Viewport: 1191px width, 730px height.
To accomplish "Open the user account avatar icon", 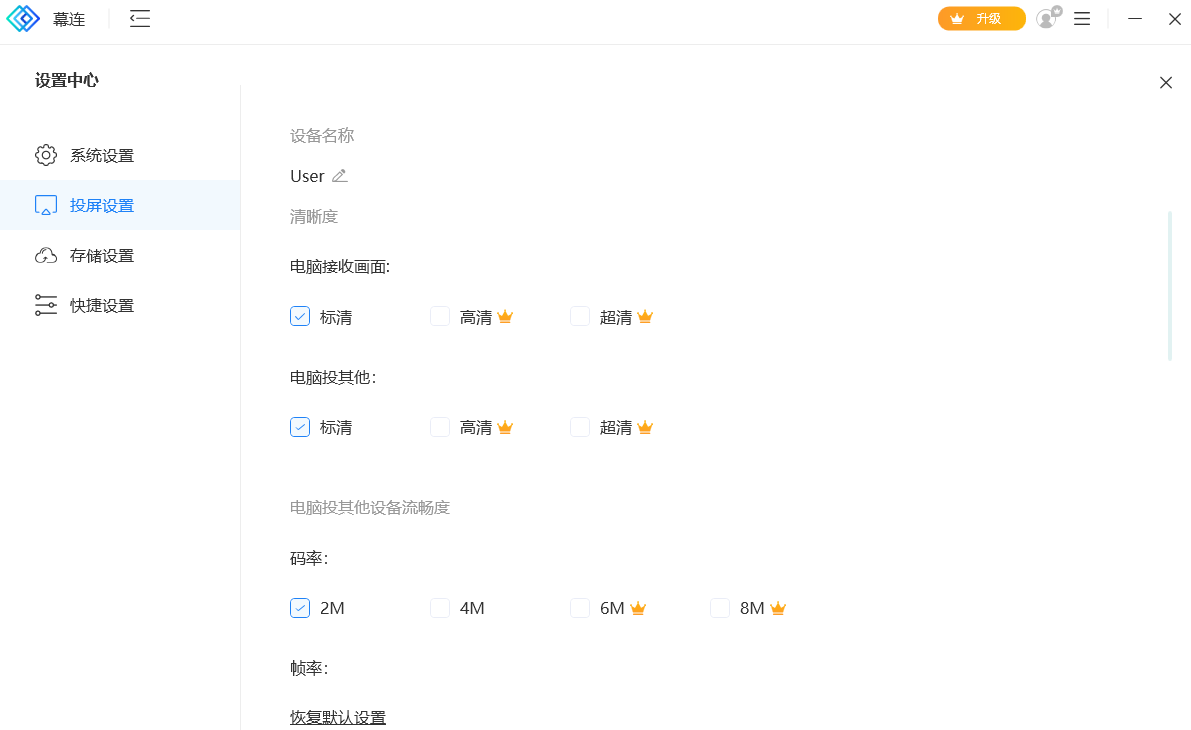I will (1048, 17).
